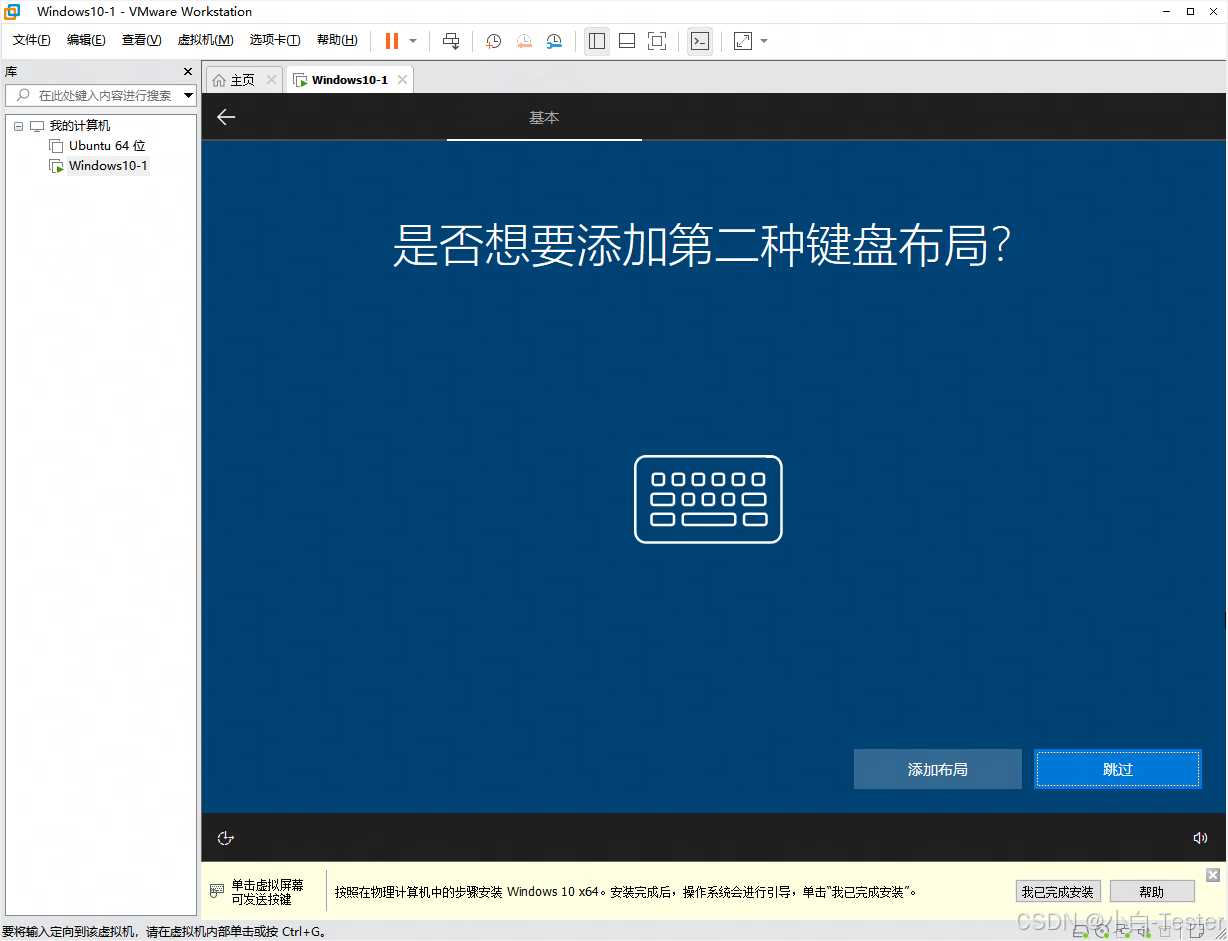Click the back arrow in Windows setup
This screenshot has height=941, width=1228.
point(226,117)
